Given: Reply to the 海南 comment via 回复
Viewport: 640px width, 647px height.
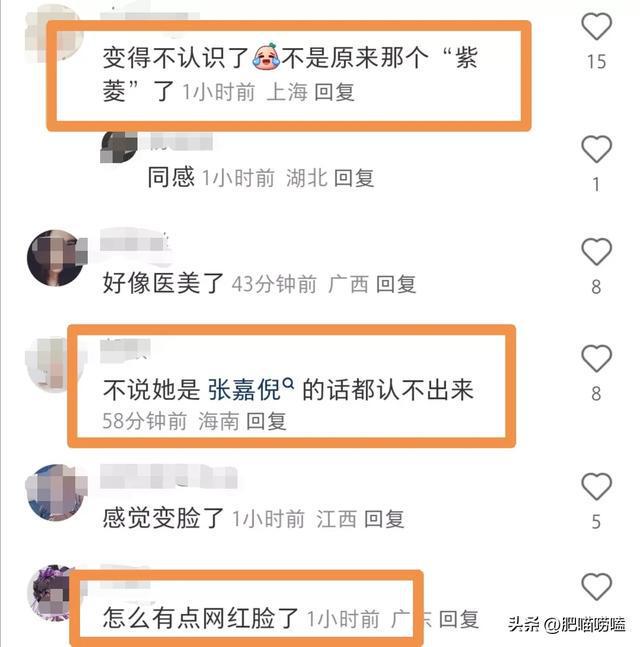Looking at the screenshot, I should point(266,421).
